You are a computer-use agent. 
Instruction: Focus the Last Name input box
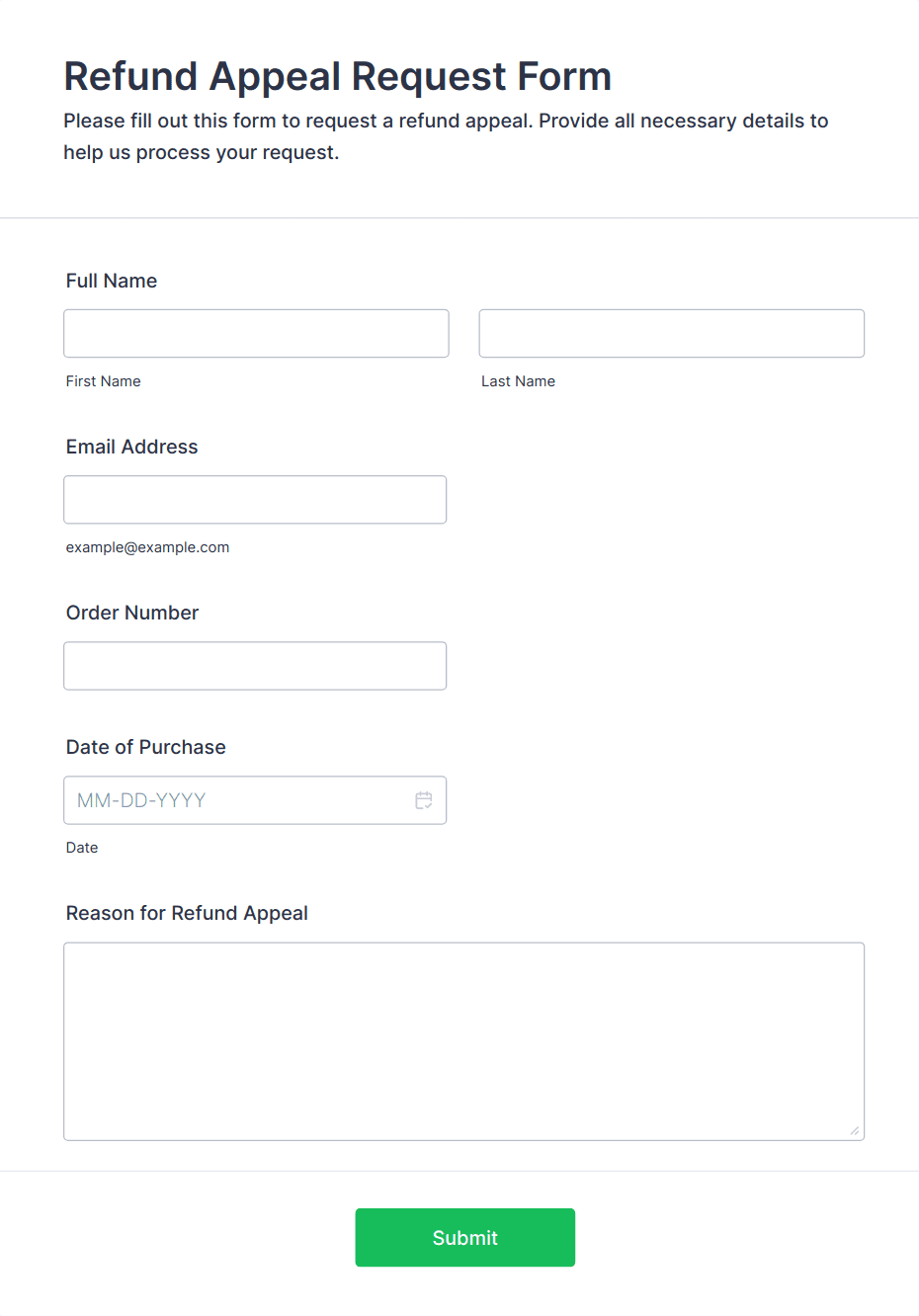672,334
